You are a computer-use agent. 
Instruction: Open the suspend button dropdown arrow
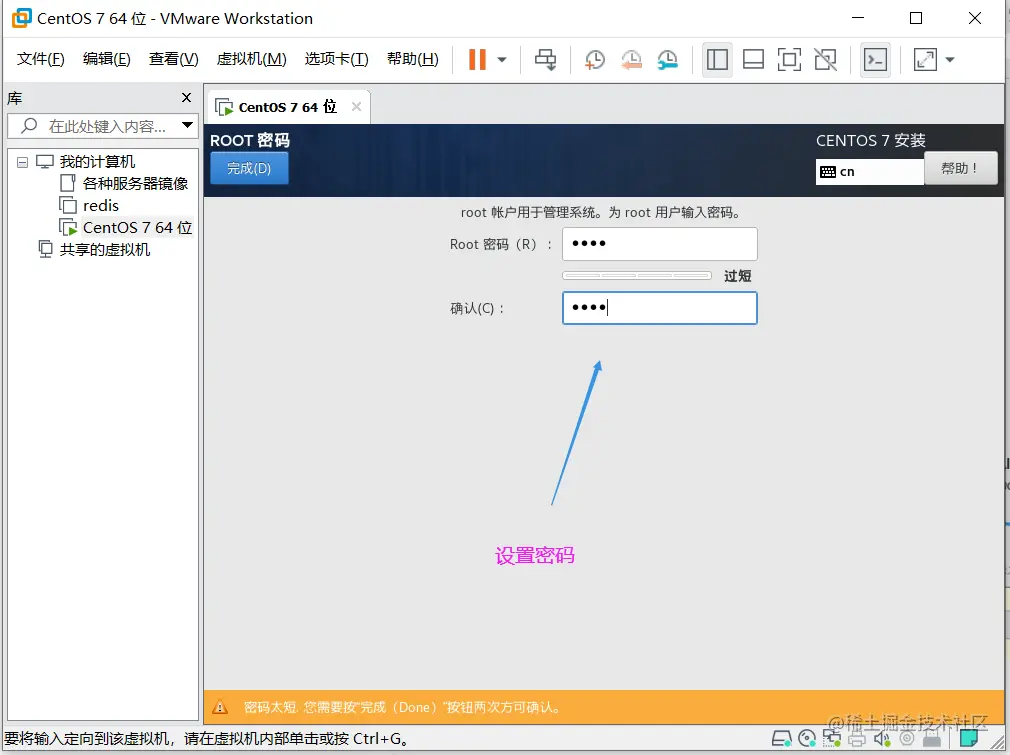pos(503,60)
